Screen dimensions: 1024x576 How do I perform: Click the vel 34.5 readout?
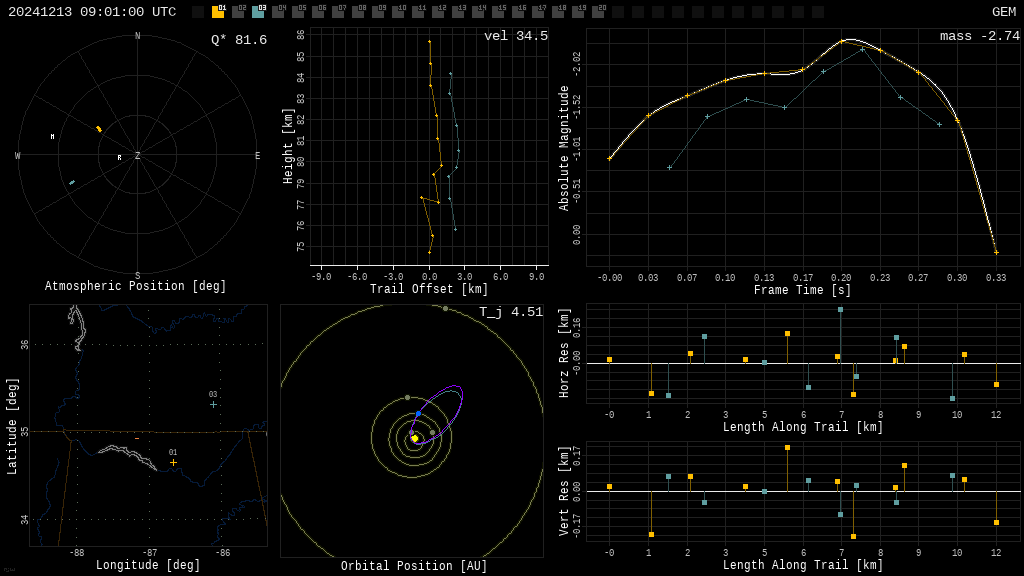tap(515, 36)
